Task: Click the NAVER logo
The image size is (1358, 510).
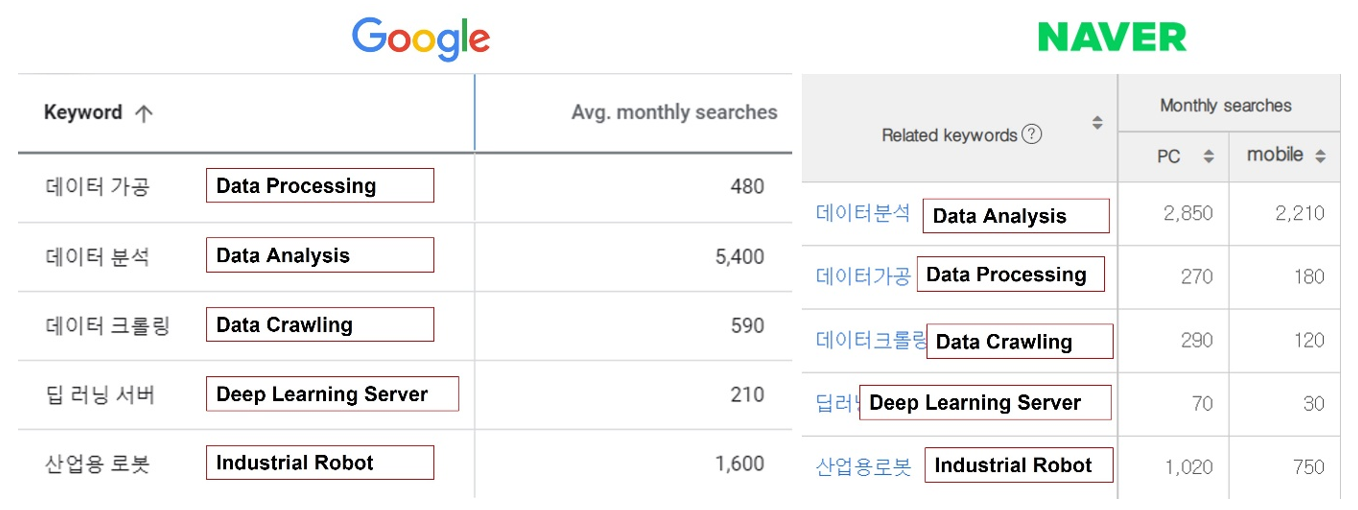Action: point(1111,38)
